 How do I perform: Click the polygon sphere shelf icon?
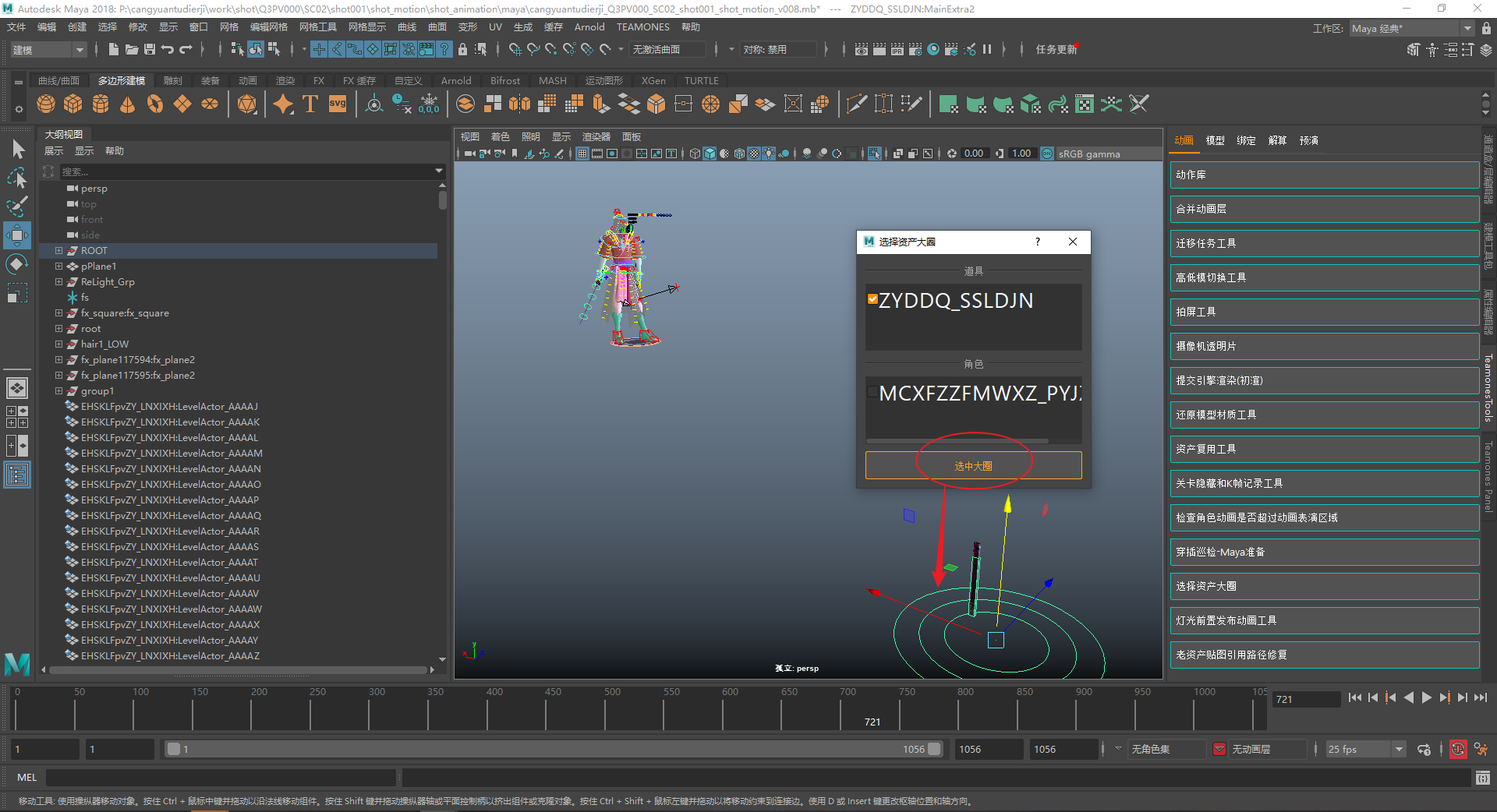click(46, 104)
